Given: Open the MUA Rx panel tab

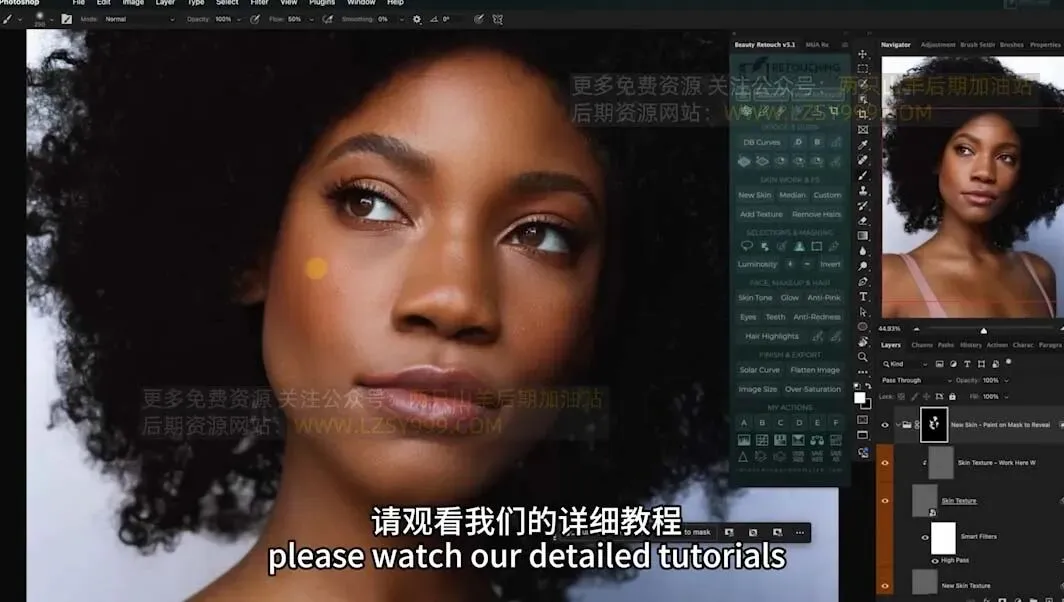Looking at the screenshot, I should pyautogui.click(x=817, y=45).
